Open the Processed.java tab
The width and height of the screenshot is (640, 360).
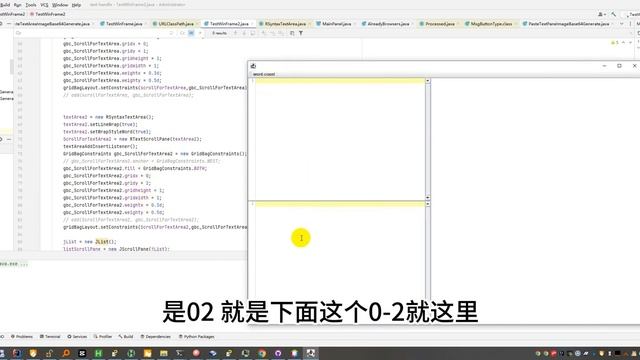440,24
